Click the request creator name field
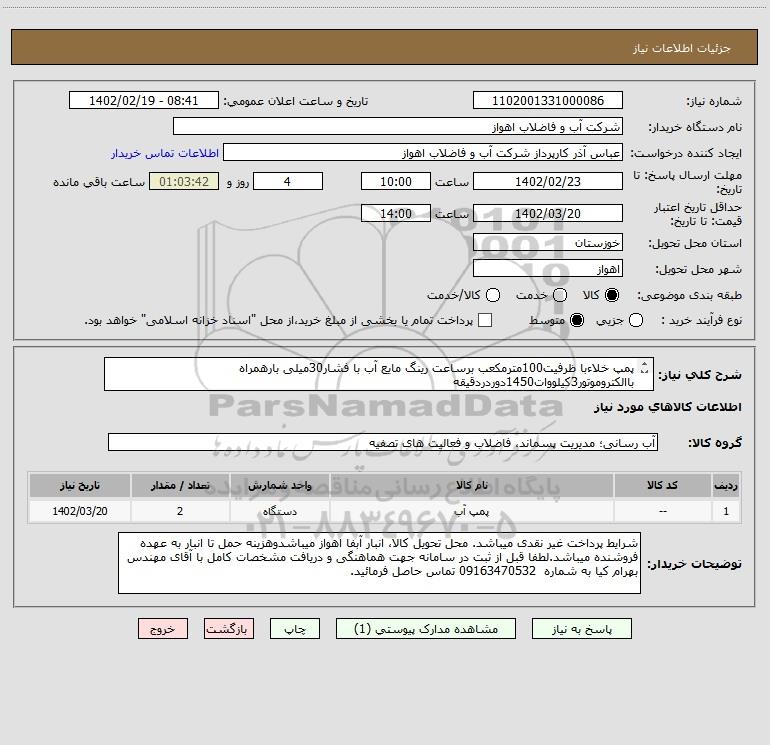 click(x=423, y=152)
